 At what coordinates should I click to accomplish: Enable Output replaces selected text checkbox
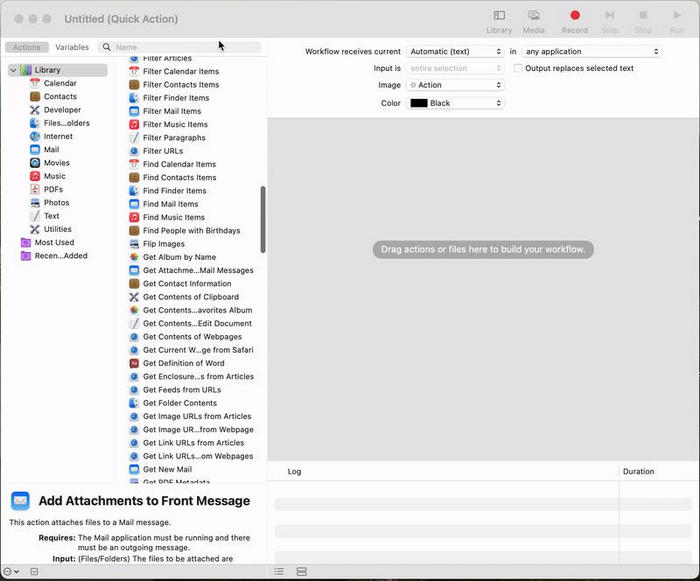[x=518, y=68]
